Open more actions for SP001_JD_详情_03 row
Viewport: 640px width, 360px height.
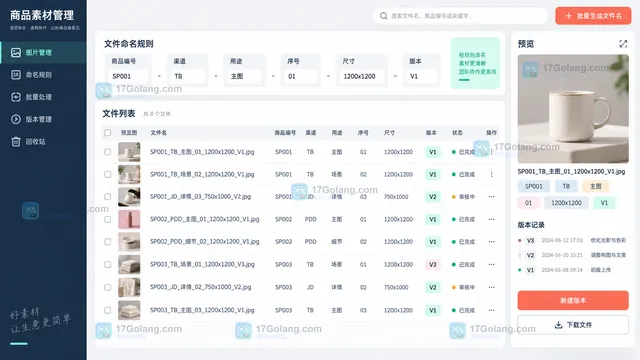pos(491,197)
